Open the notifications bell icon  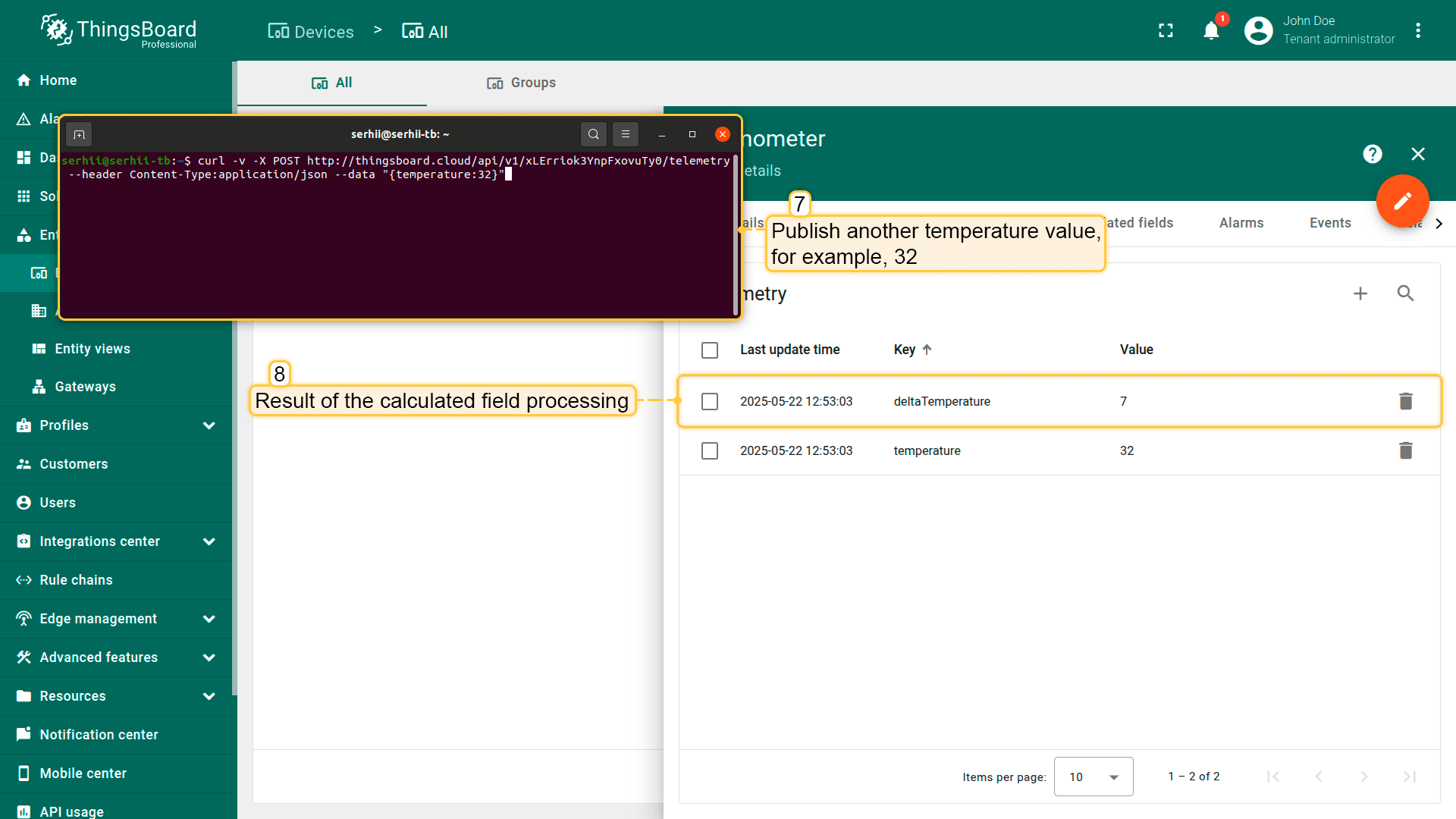pyautogui.click(x=1211, y=31)
